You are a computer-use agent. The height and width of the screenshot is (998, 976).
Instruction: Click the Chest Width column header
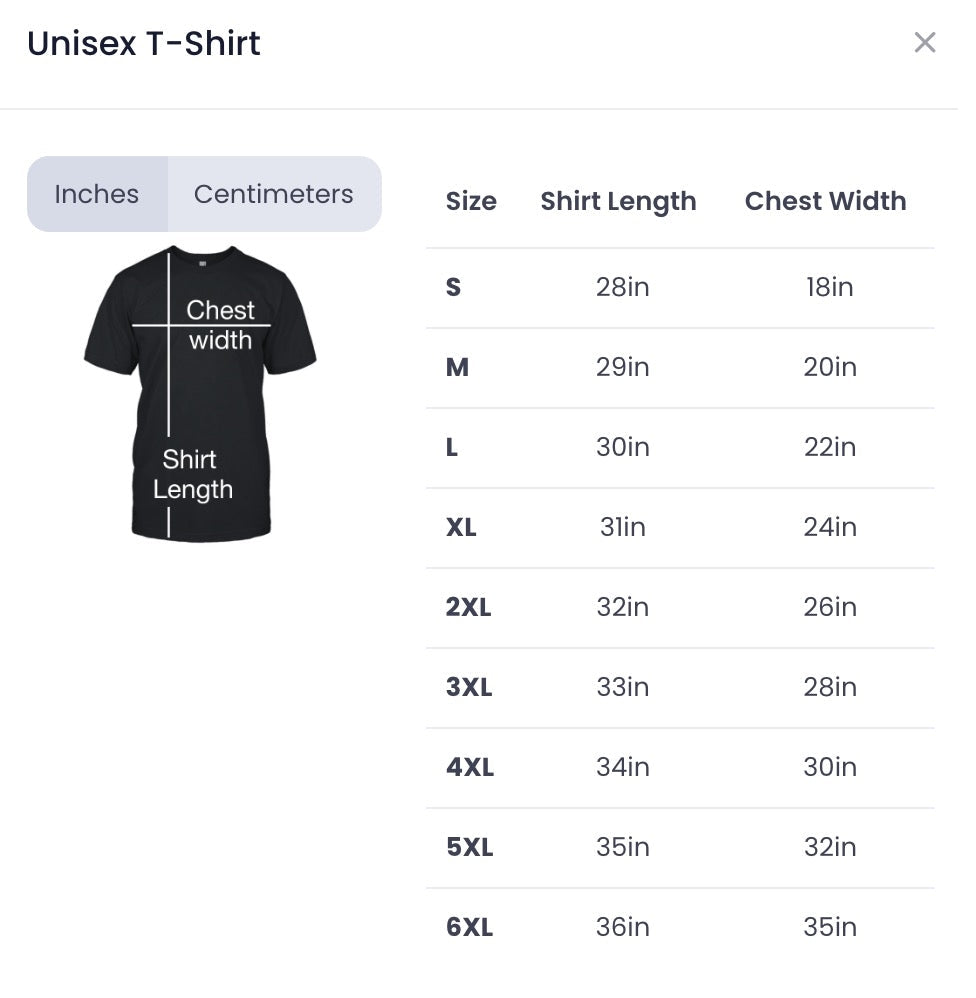tap(825, 201)
